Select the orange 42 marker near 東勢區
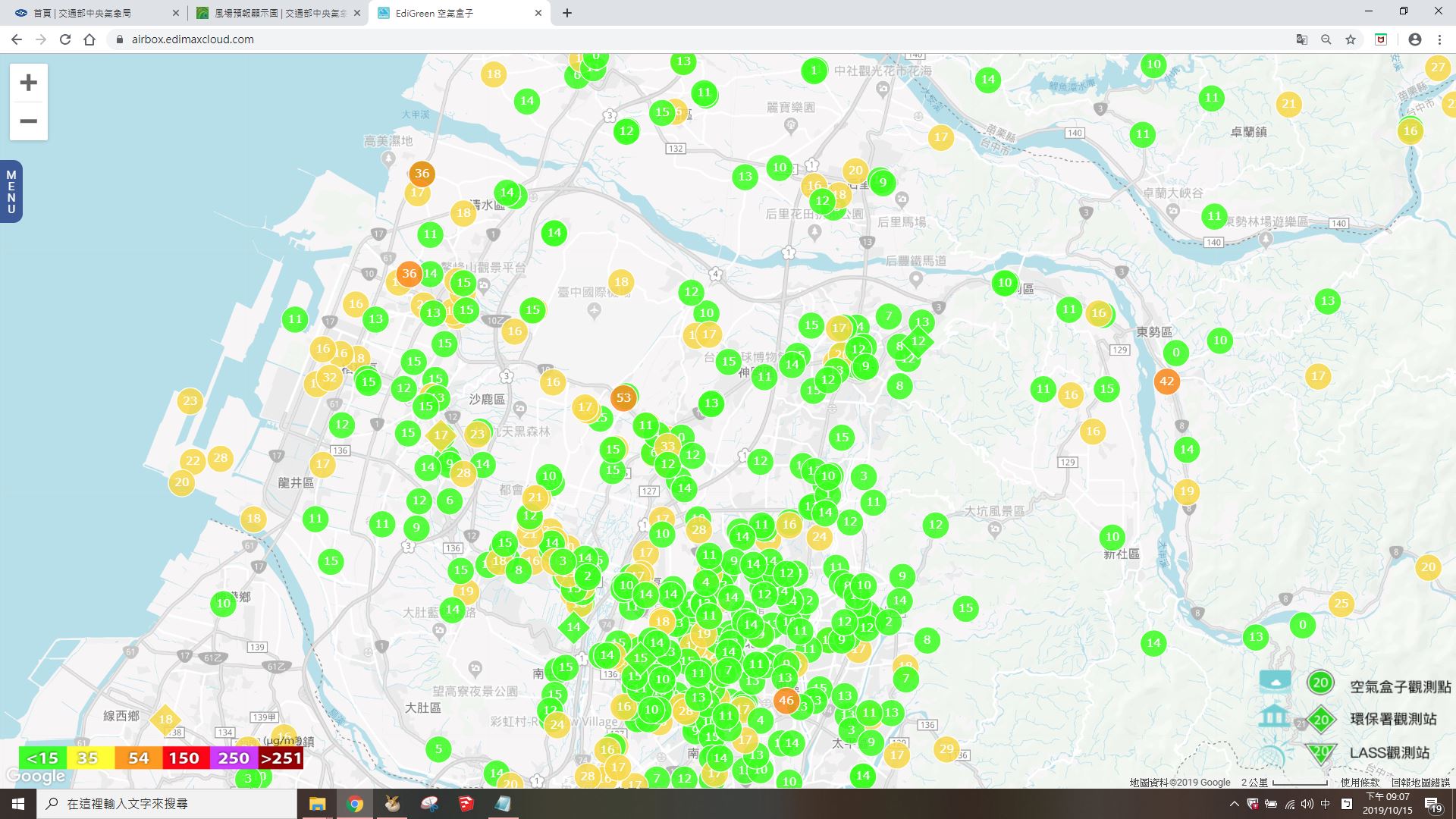This screenshot has width=1456, height=819. (1166, 381)
